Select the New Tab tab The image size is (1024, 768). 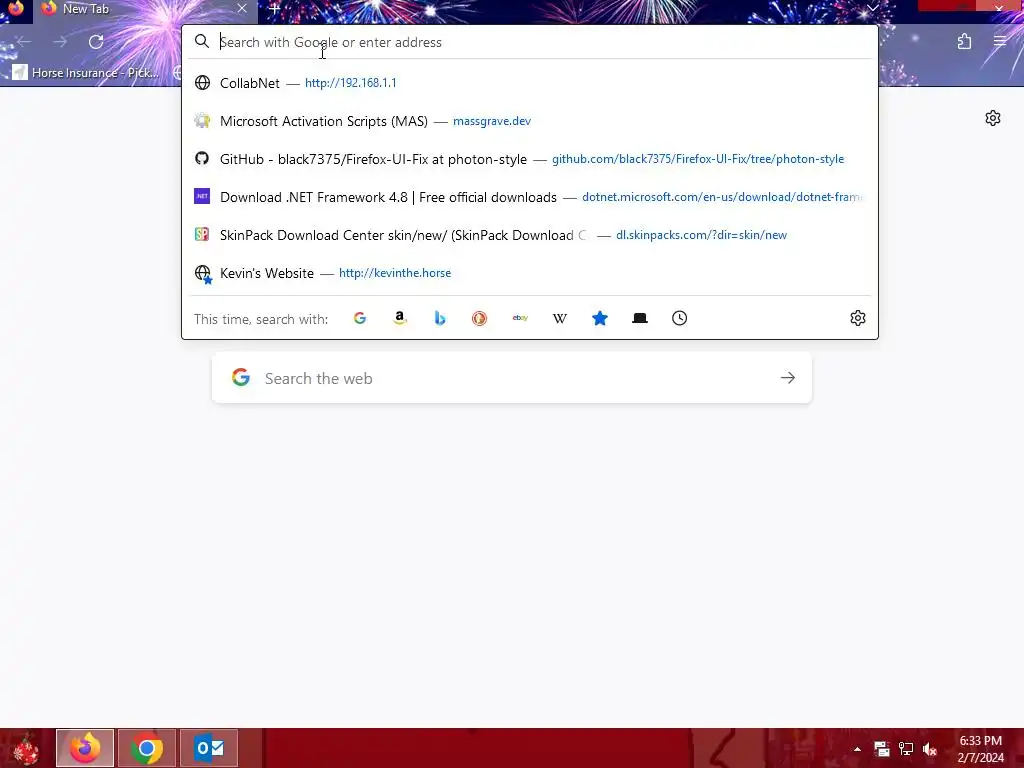point(145,9)
